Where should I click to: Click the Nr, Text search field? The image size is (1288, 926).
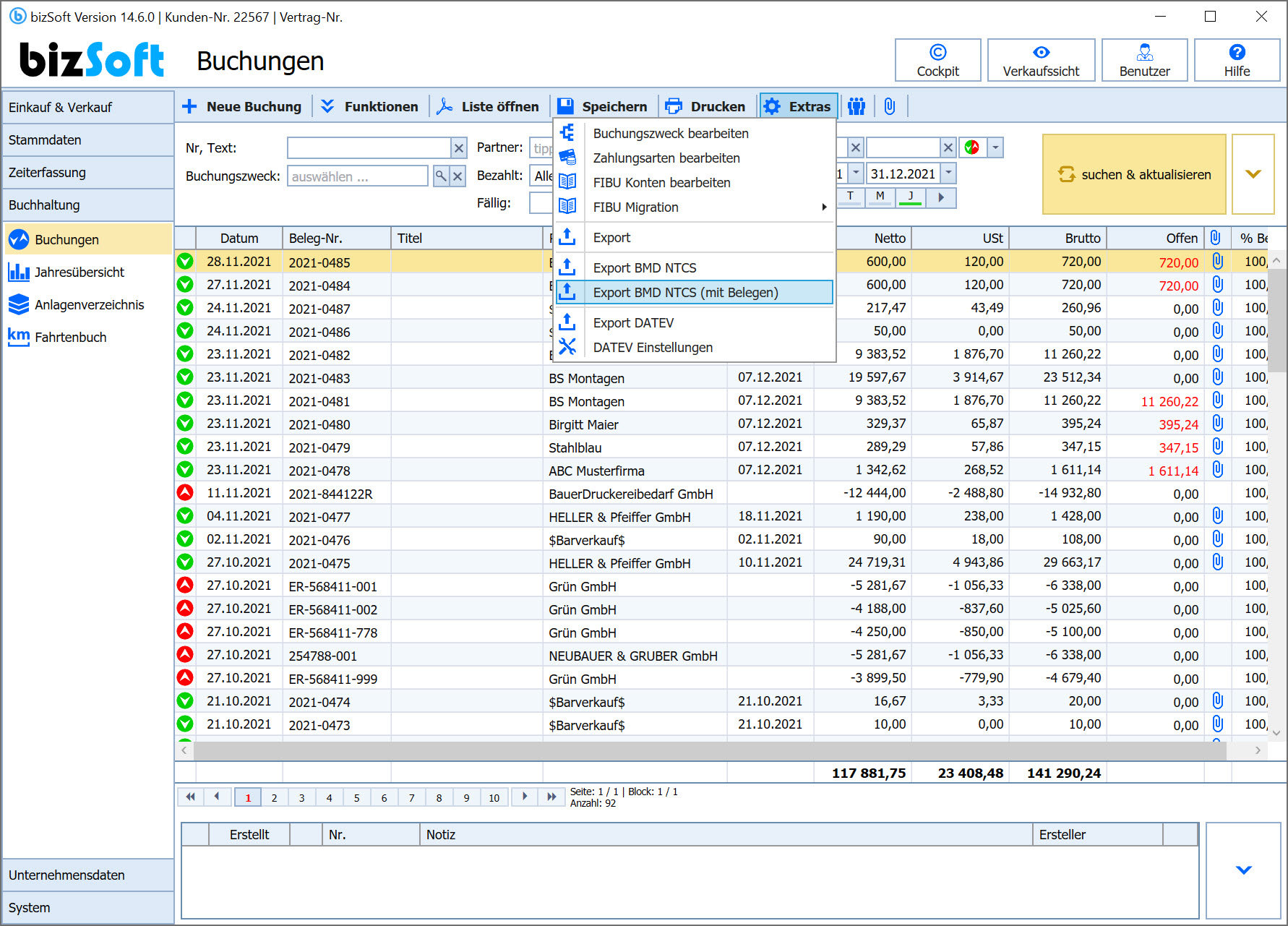369,148
